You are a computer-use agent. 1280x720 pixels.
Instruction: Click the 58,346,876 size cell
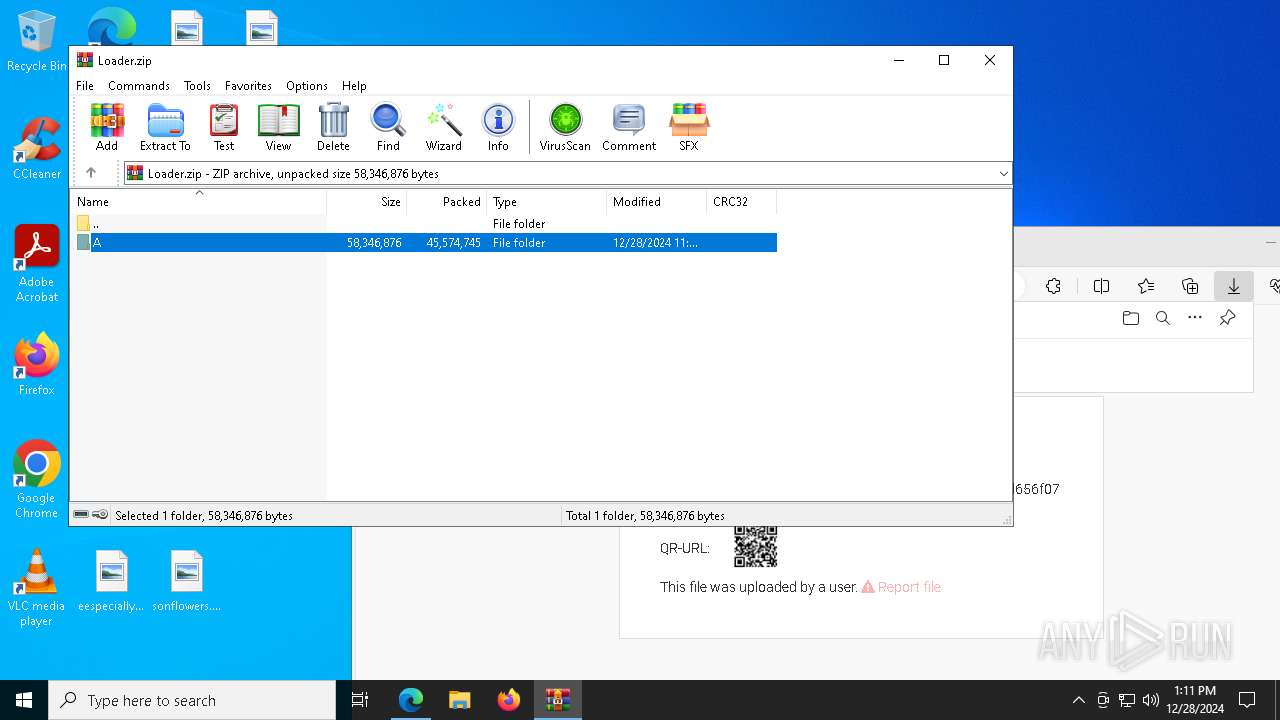pyautogui.click(x=374, y=243)
